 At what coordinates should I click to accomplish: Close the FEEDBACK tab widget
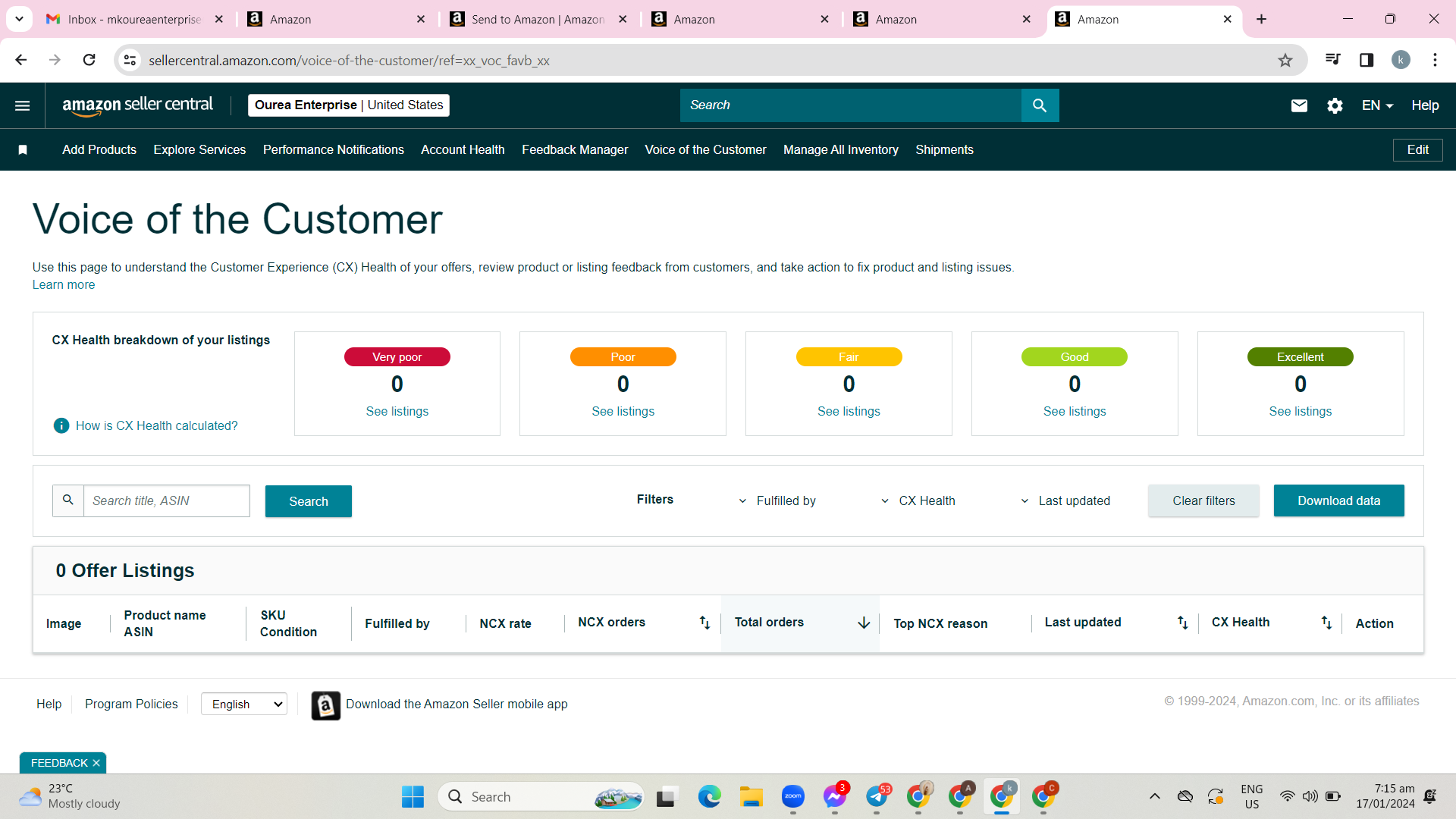point(96,763)
